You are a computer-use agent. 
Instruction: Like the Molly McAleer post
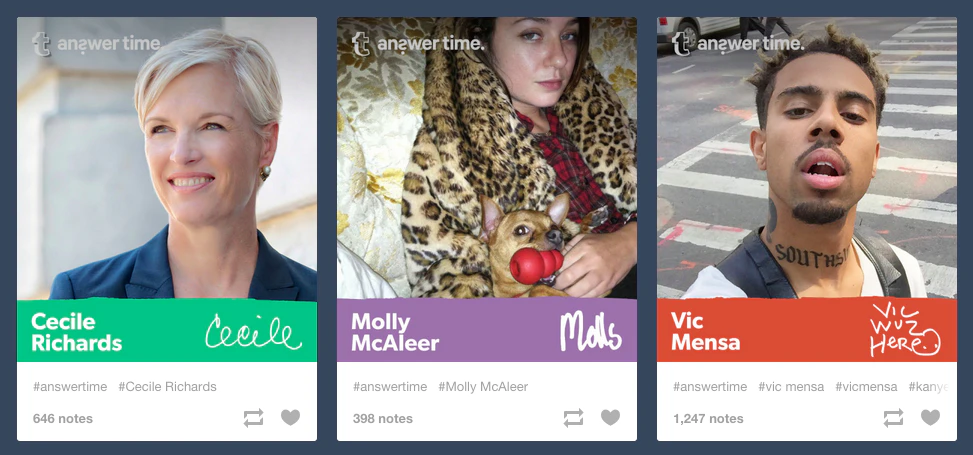[611, 417]
